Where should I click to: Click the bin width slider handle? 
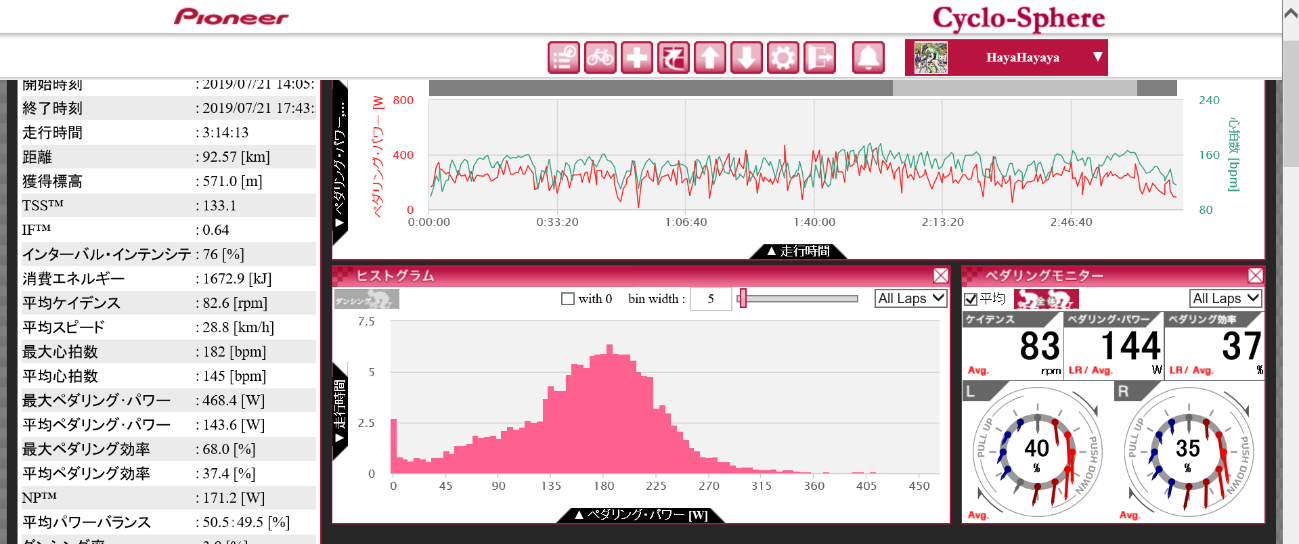coord(742,298)
